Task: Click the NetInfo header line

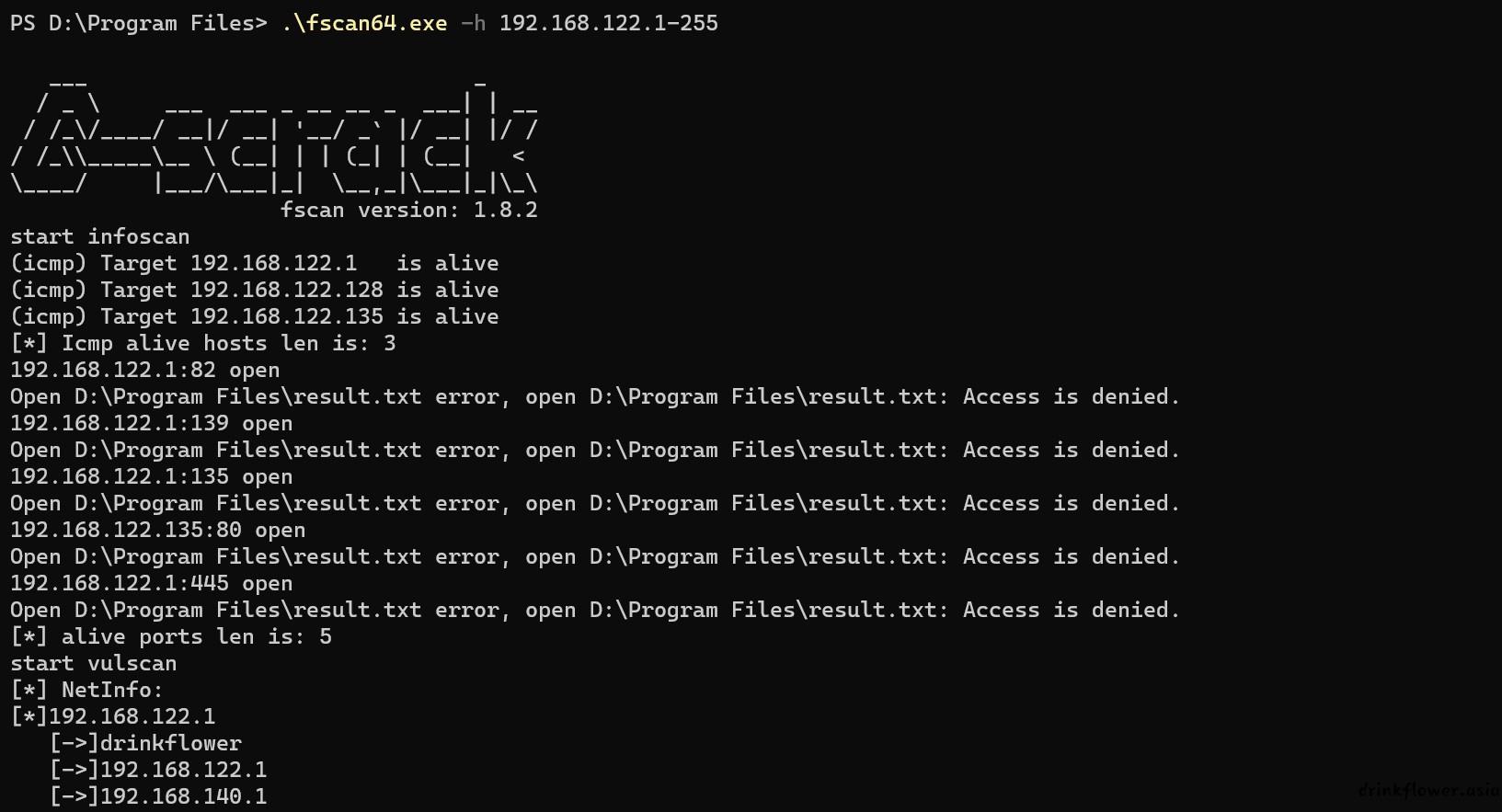Action: (x=87, y=690)
